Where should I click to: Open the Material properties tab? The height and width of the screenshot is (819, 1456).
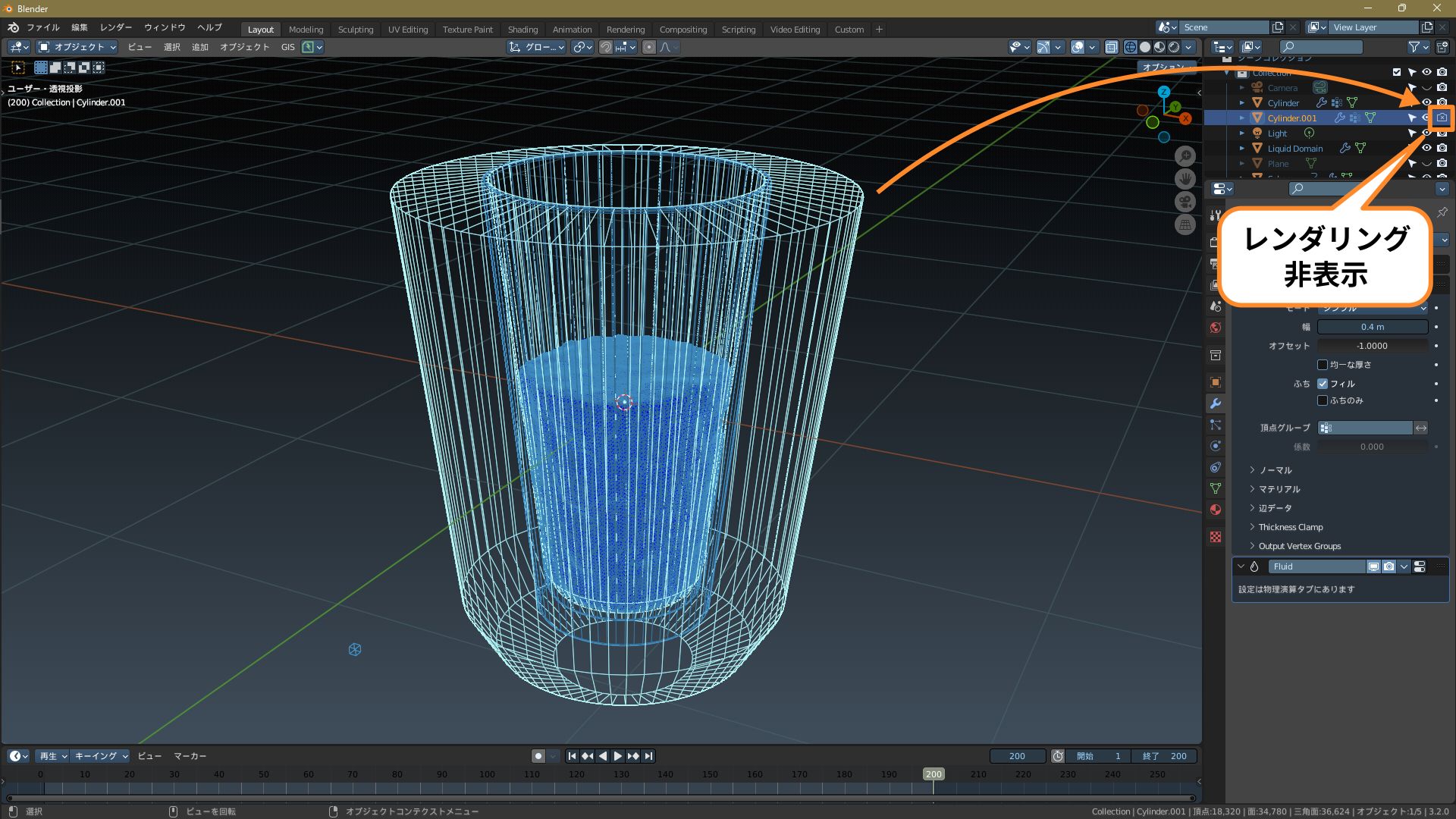click(1216, 510)
